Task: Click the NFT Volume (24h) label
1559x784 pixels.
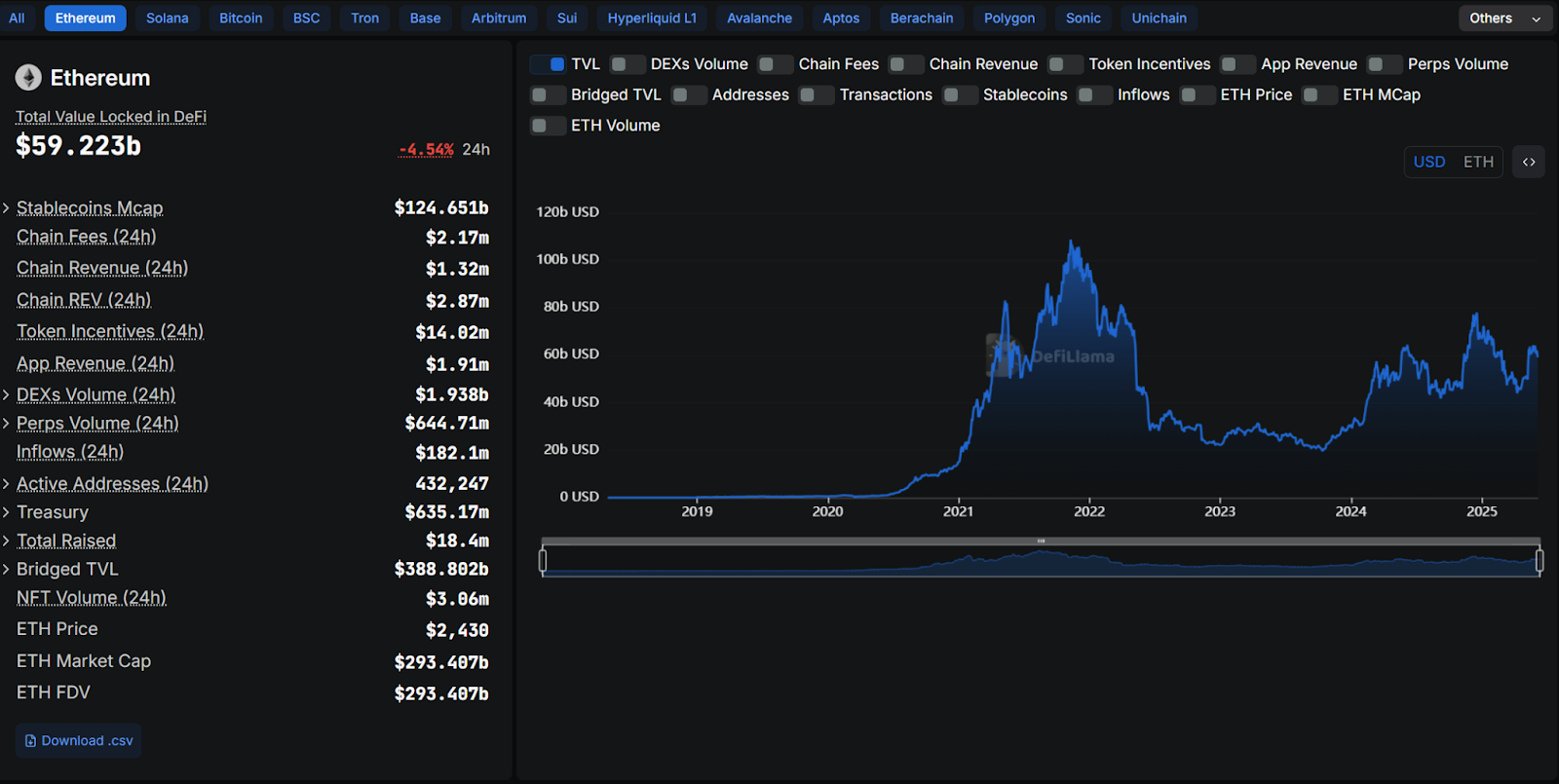Action: click(92, 598)
